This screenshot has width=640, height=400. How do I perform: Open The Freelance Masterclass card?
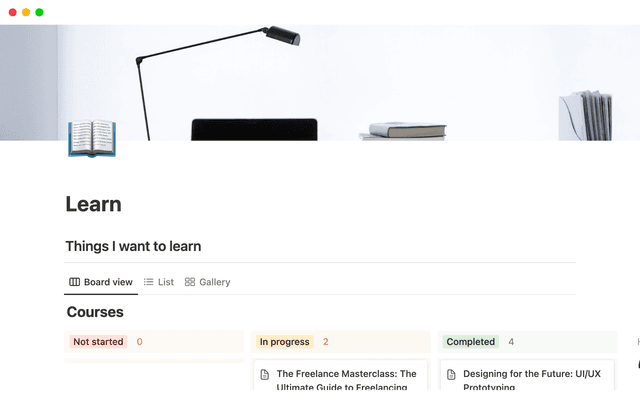coord(346,379)
